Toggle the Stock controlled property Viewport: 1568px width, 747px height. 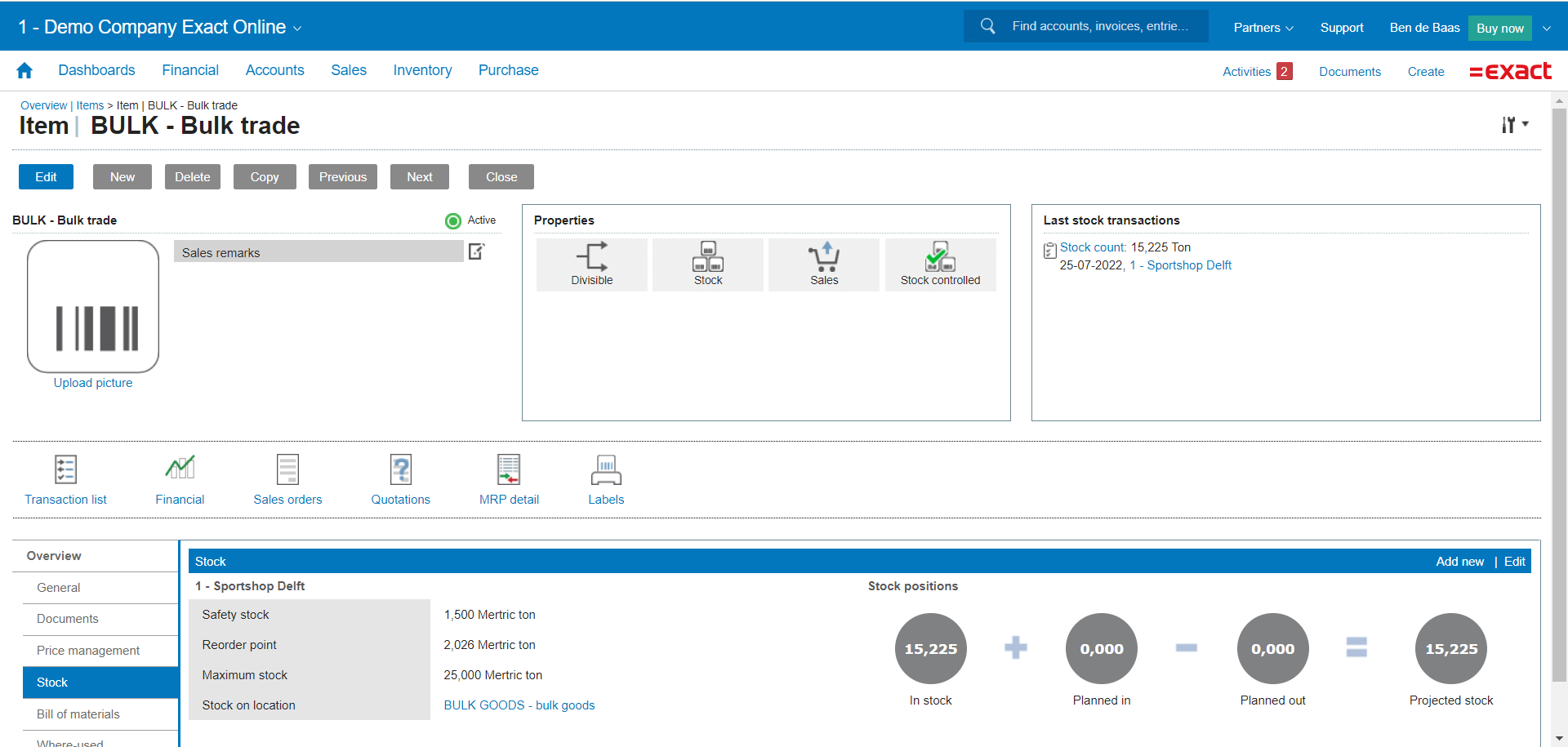click(x=940, y=265)
